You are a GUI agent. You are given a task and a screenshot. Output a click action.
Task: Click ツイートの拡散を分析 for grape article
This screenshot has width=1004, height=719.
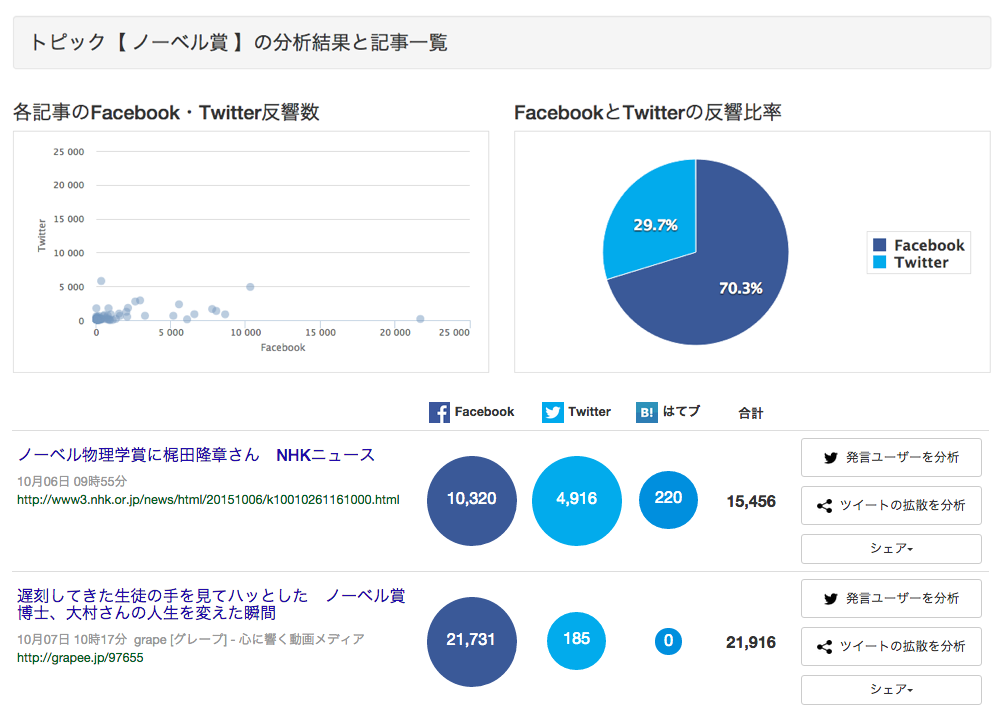(x=891, y=646)
